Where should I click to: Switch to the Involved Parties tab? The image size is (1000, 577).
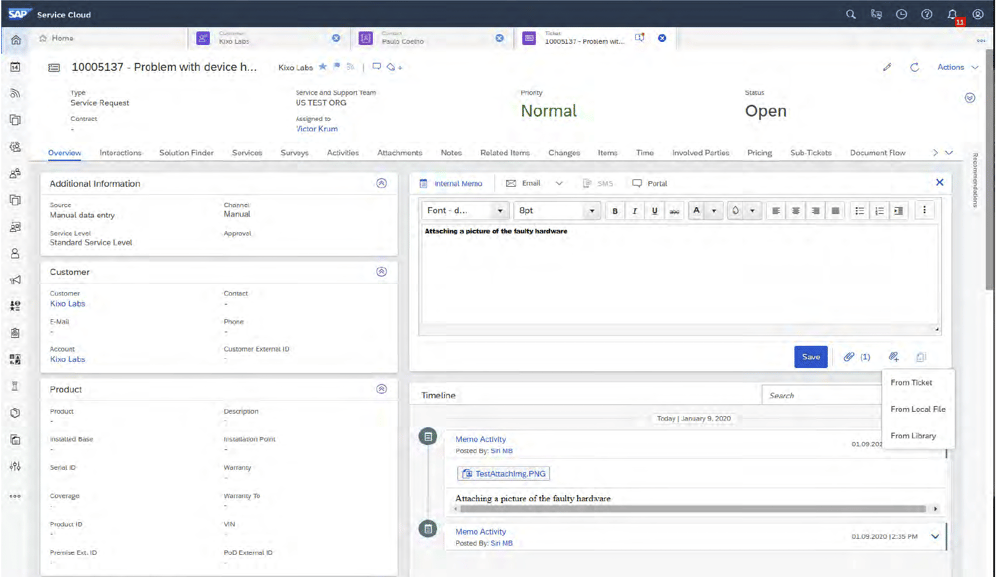pyautogui.click(x=700, y=153)
